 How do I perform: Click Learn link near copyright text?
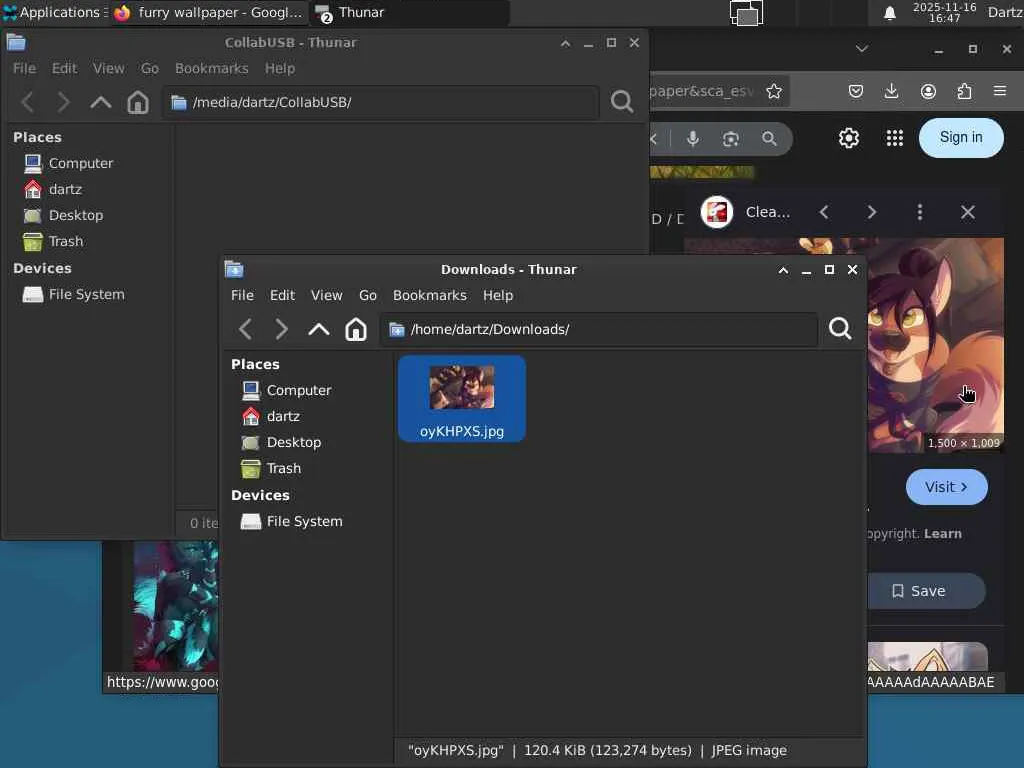point(942,534)
